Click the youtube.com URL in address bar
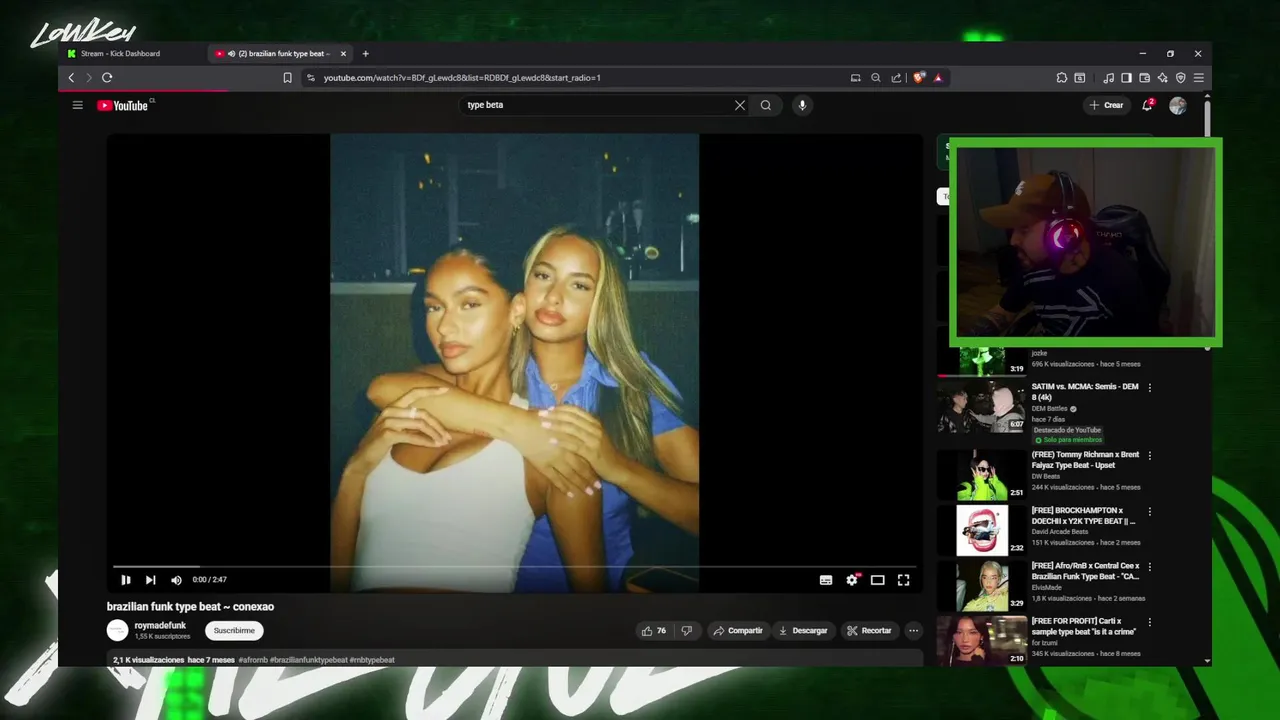 462,78
